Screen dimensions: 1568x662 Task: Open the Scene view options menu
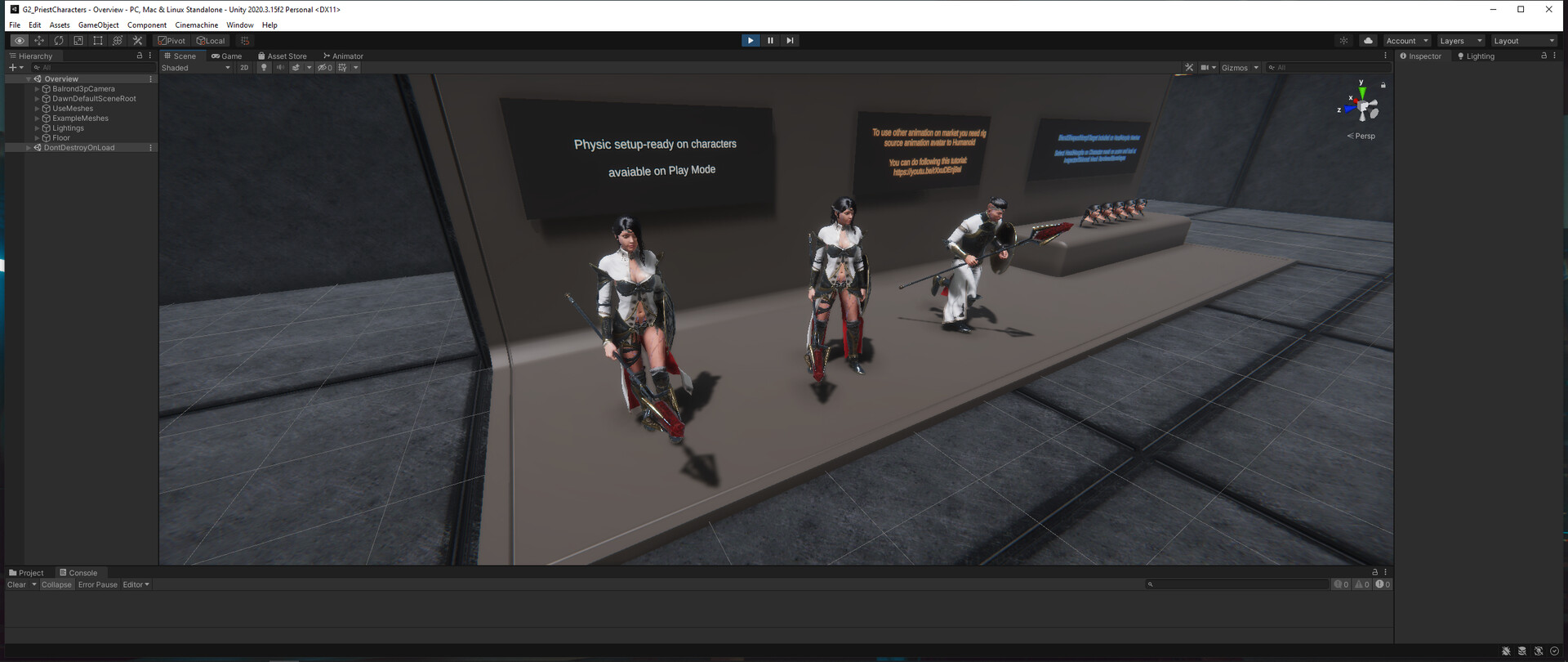(1385, 56)
